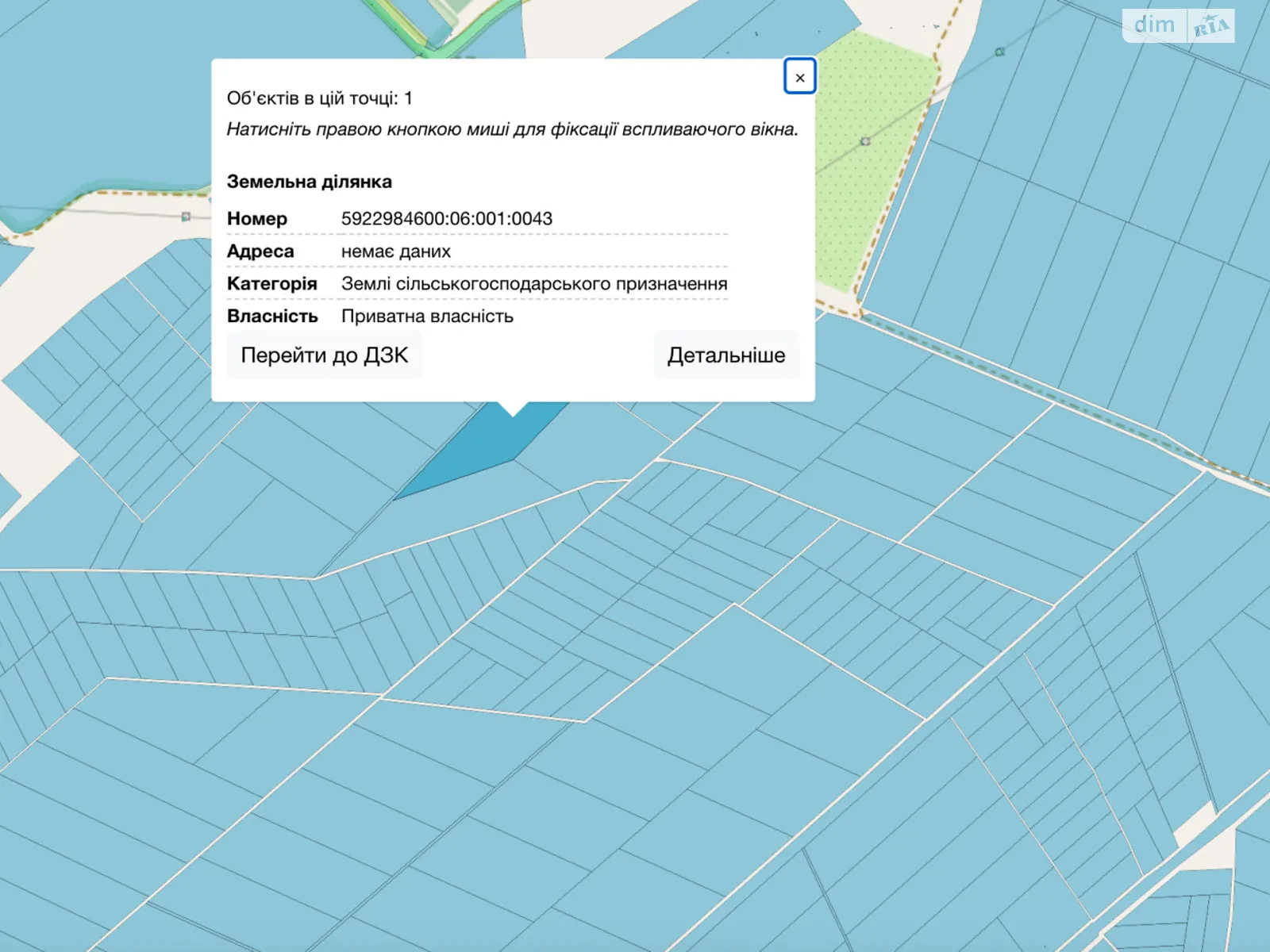Click the "Землі сільськогосподарського призначення" category text

[533, 284]
